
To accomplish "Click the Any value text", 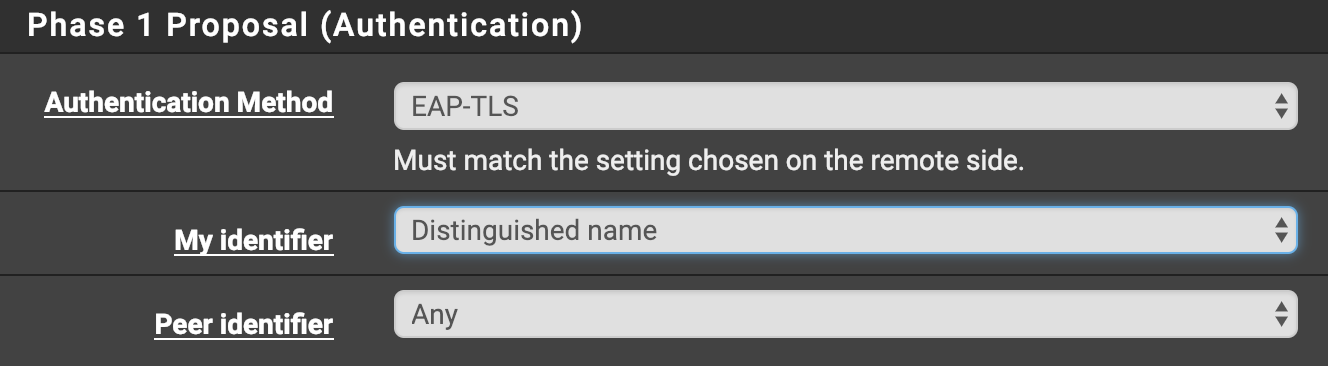I will click(435, 315).
